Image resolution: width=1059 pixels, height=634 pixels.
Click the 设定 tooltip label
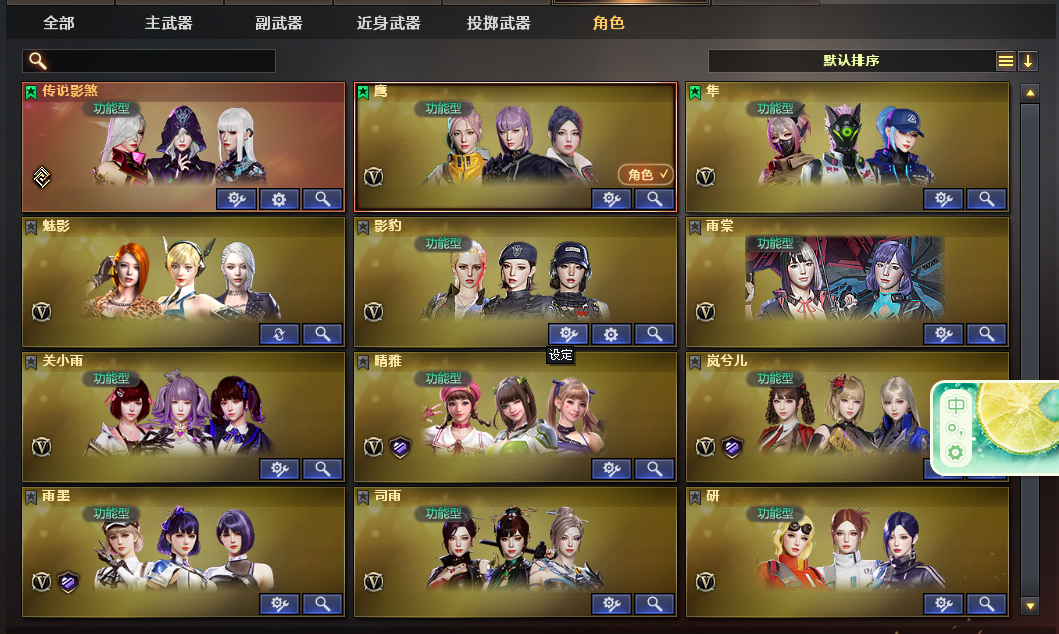tap(561, 355)
